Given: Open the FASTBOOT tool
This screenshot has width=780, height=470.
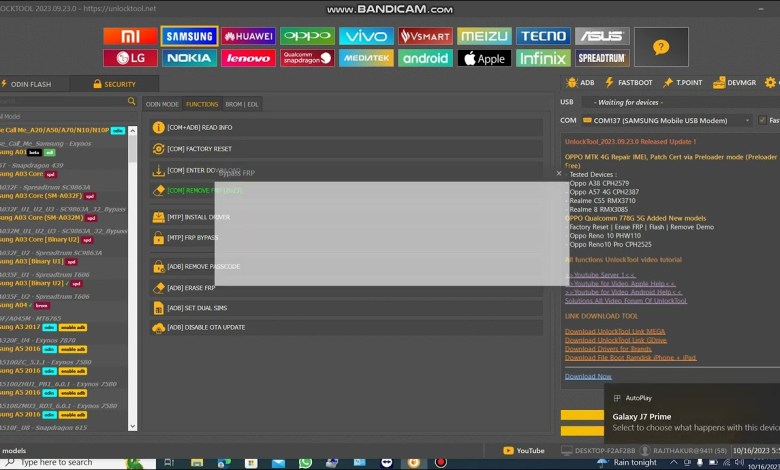Looking at the screenshot, I should click(x=628, y=83).
